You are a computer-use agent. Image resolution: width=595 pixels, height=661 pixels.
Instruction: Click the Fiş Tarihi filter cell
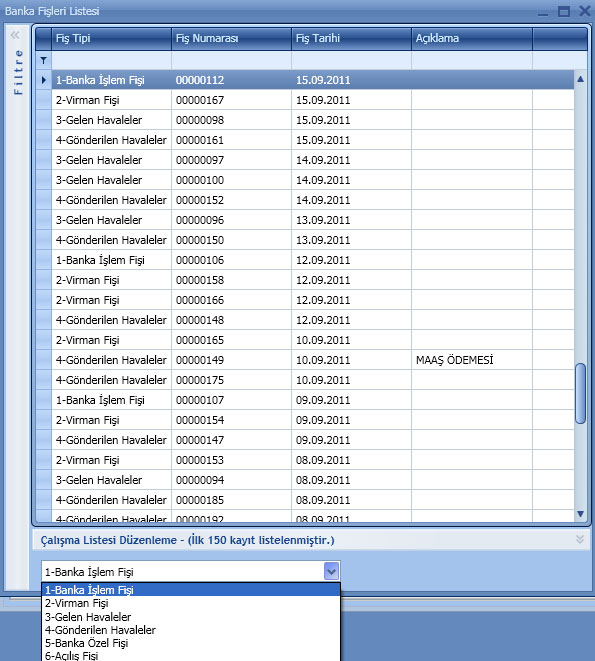351,61
